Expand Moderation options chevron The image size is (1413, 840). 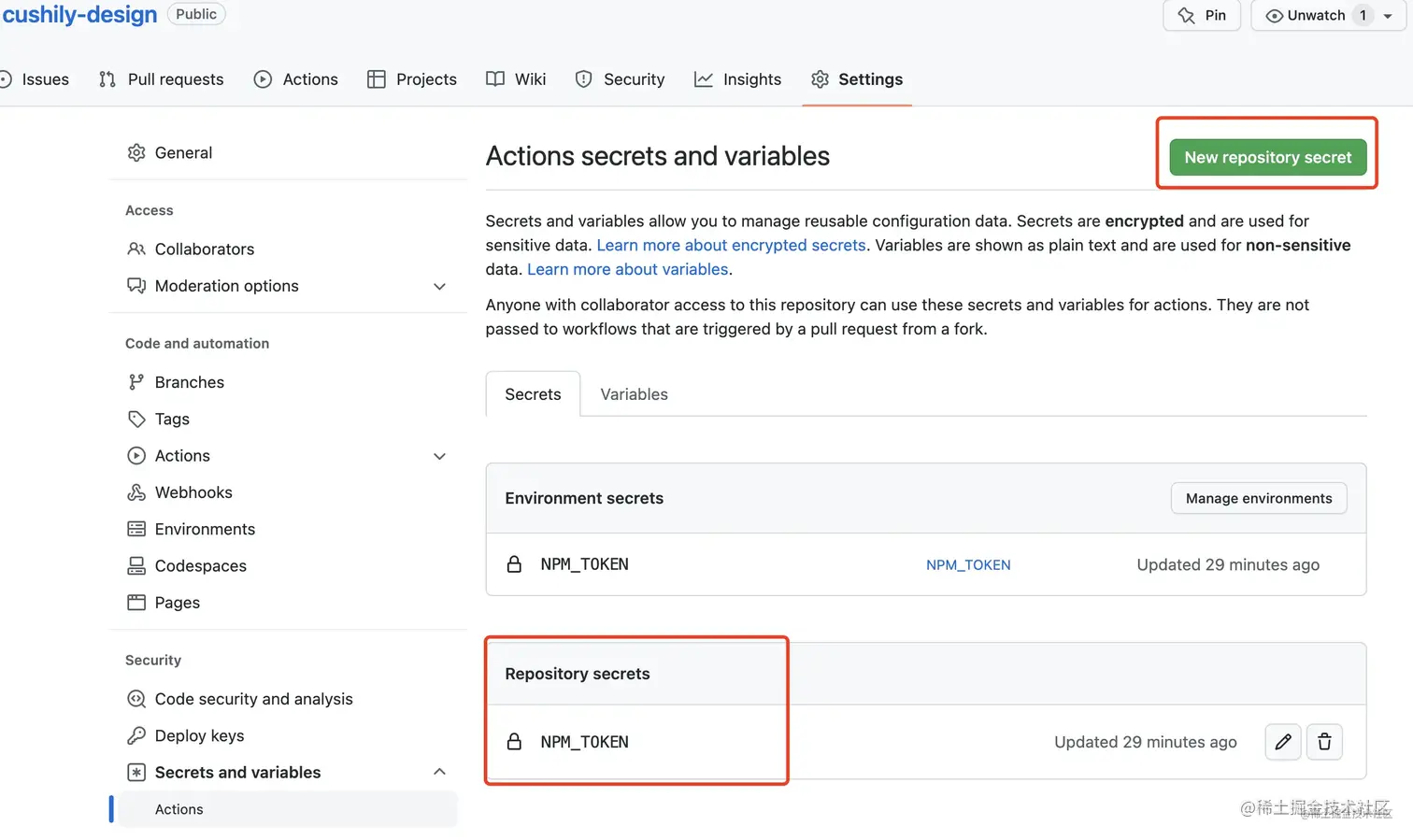439,286
